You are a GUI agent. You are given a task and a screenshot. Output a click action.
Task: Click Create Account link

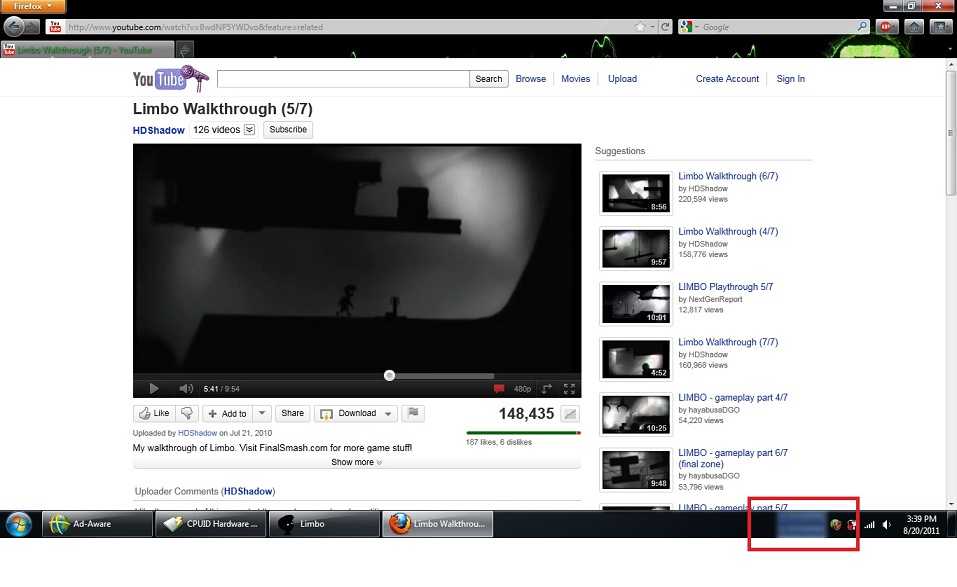(x=727, y=79)
